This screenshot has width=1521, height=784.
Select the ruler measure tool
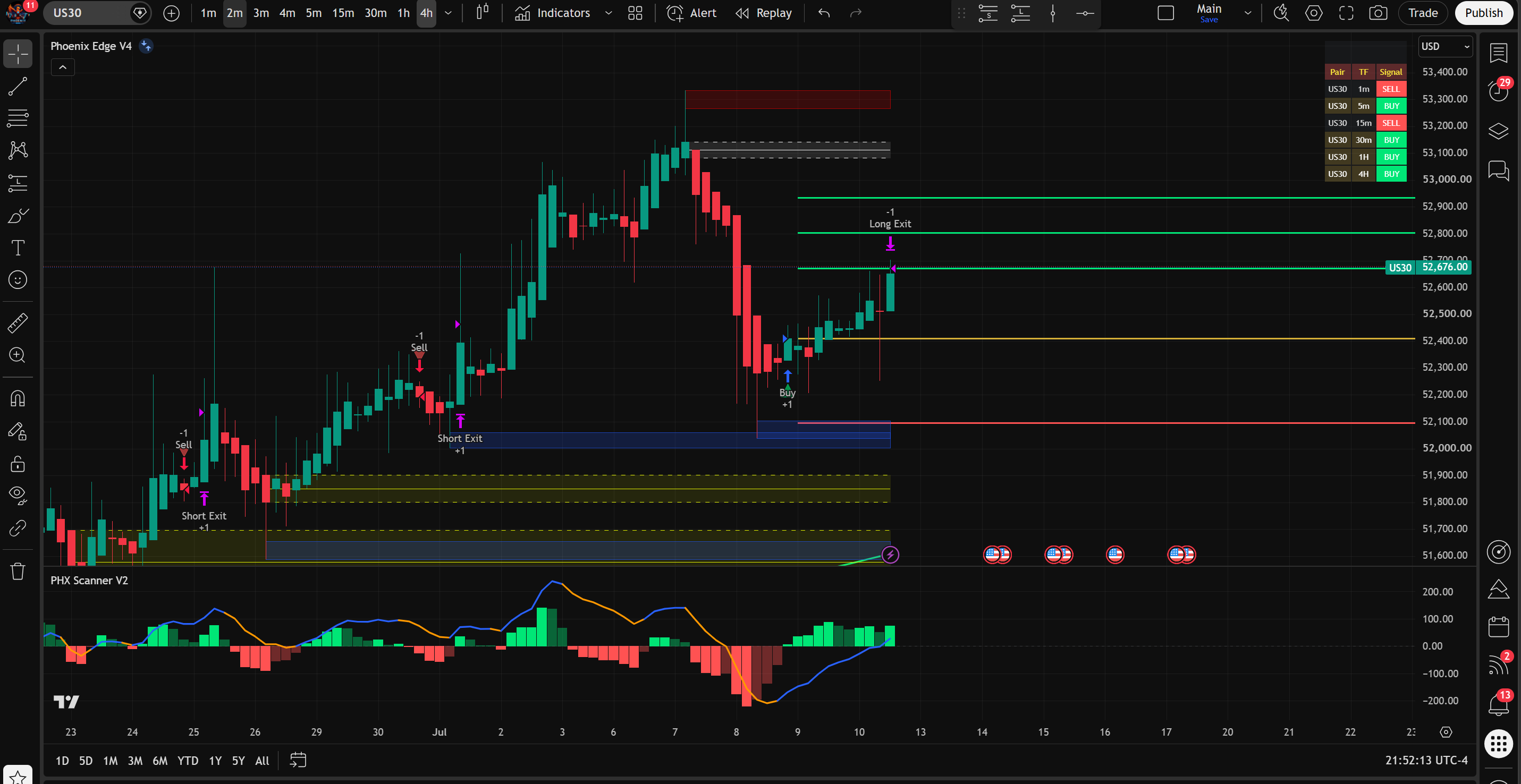tap(18, 323)
